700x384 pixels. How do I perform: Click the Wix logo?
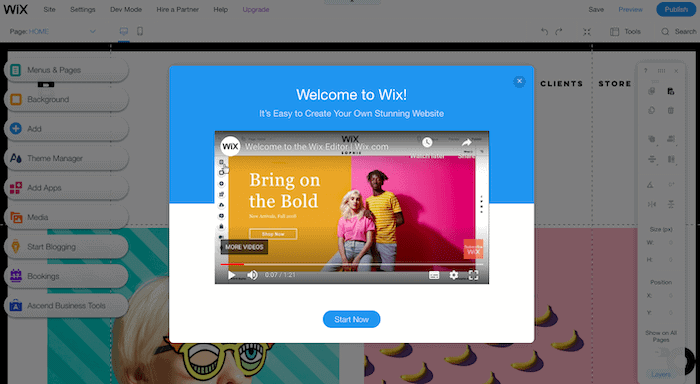click(x=16, y=9)
